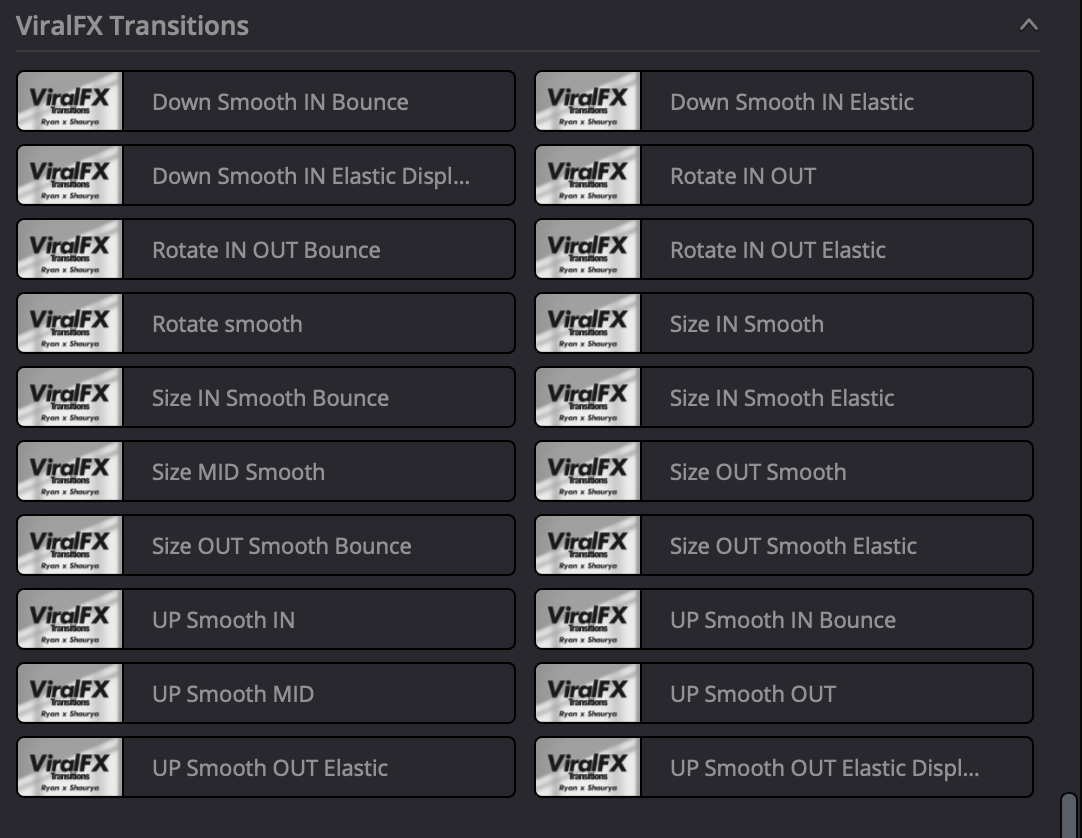Click the vertical scrollbar handle

click(x=1068, y=815)
